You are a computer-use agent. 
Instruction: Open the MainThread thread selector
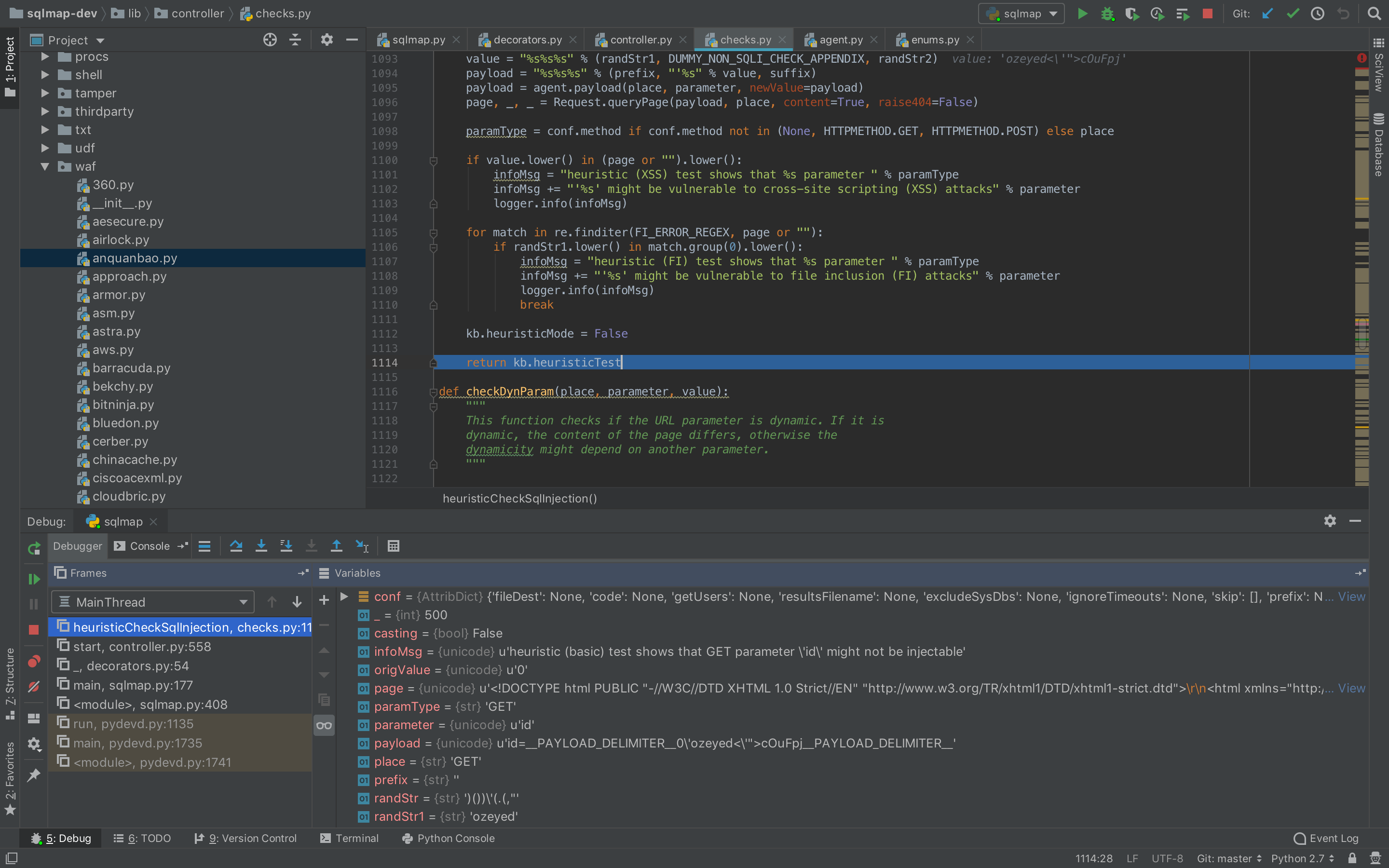click(153, 602)
